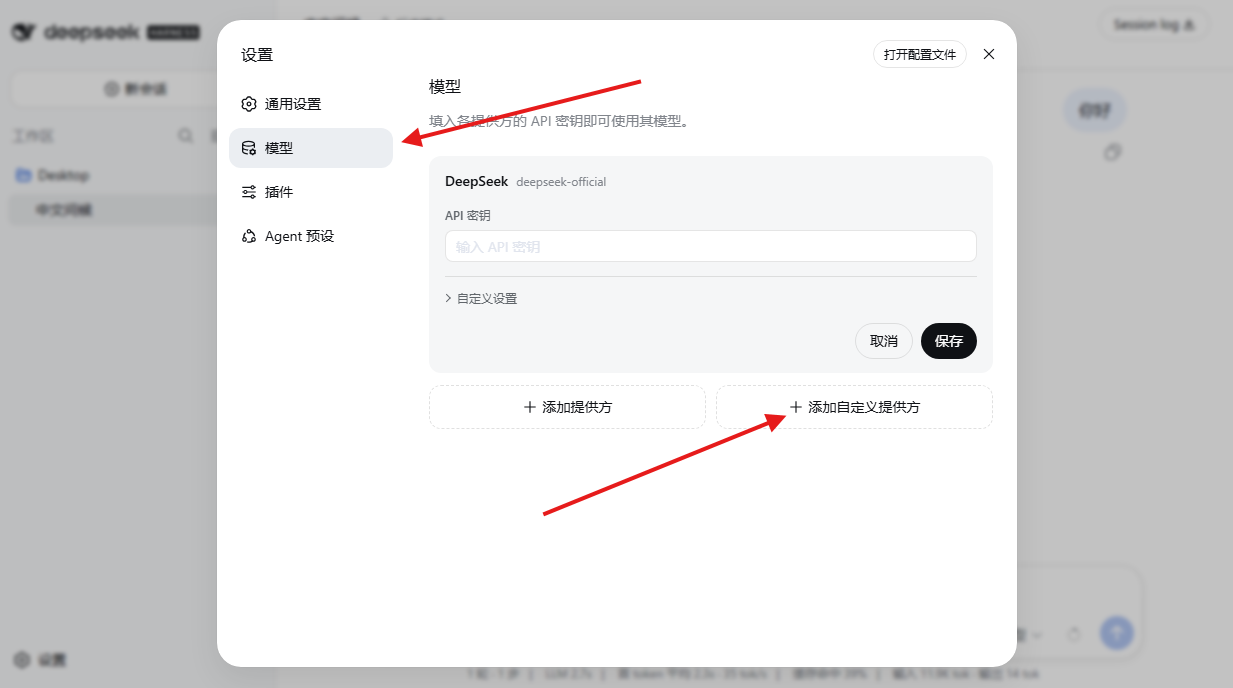The image size is (1233, 688).
Task: Click the 模型 heading in content pane
Action: click(445, 87)
